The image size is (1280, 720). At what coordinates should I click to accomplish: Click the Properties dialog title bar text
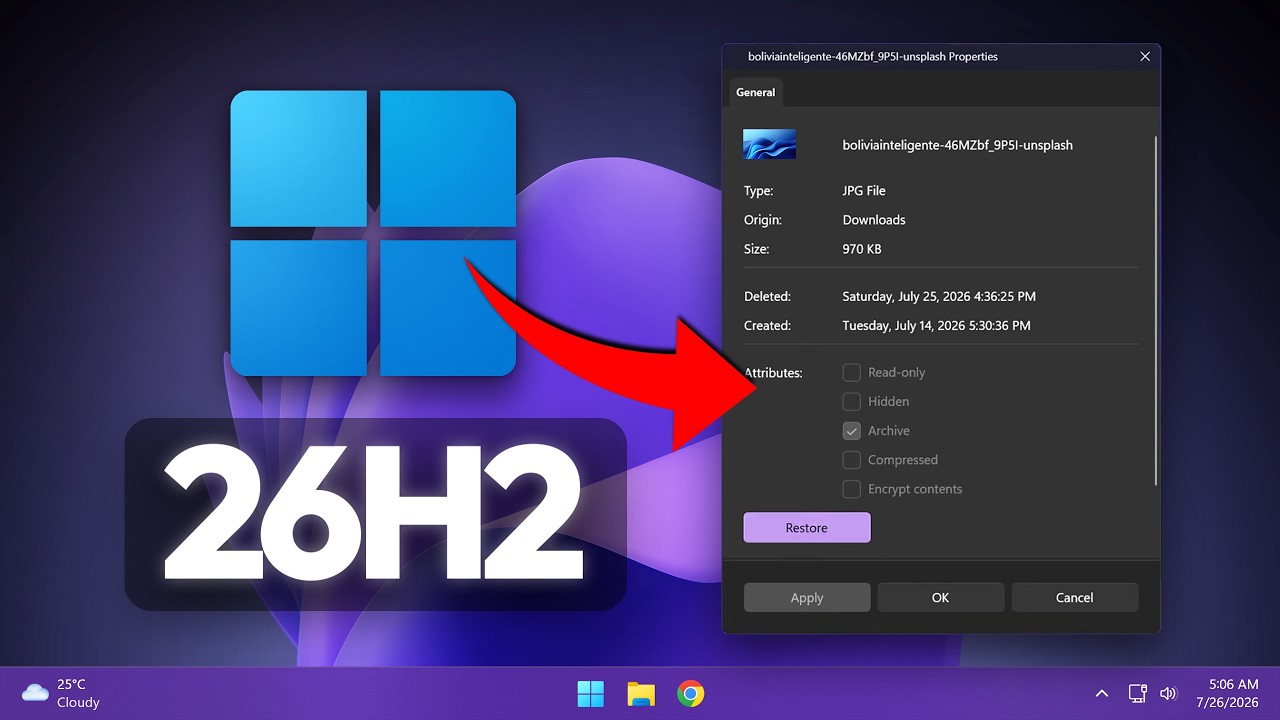873,57
